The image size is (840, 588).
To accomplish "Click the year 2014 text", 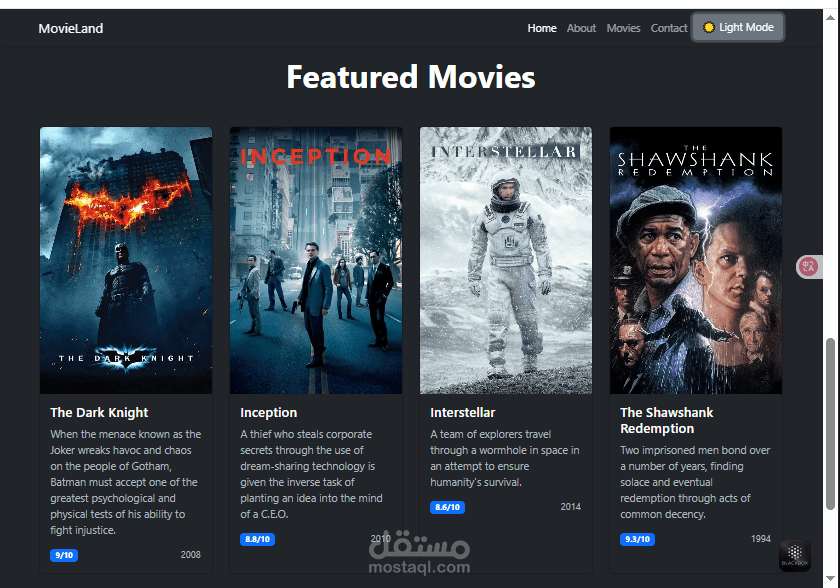I will (x=571, y=507).
